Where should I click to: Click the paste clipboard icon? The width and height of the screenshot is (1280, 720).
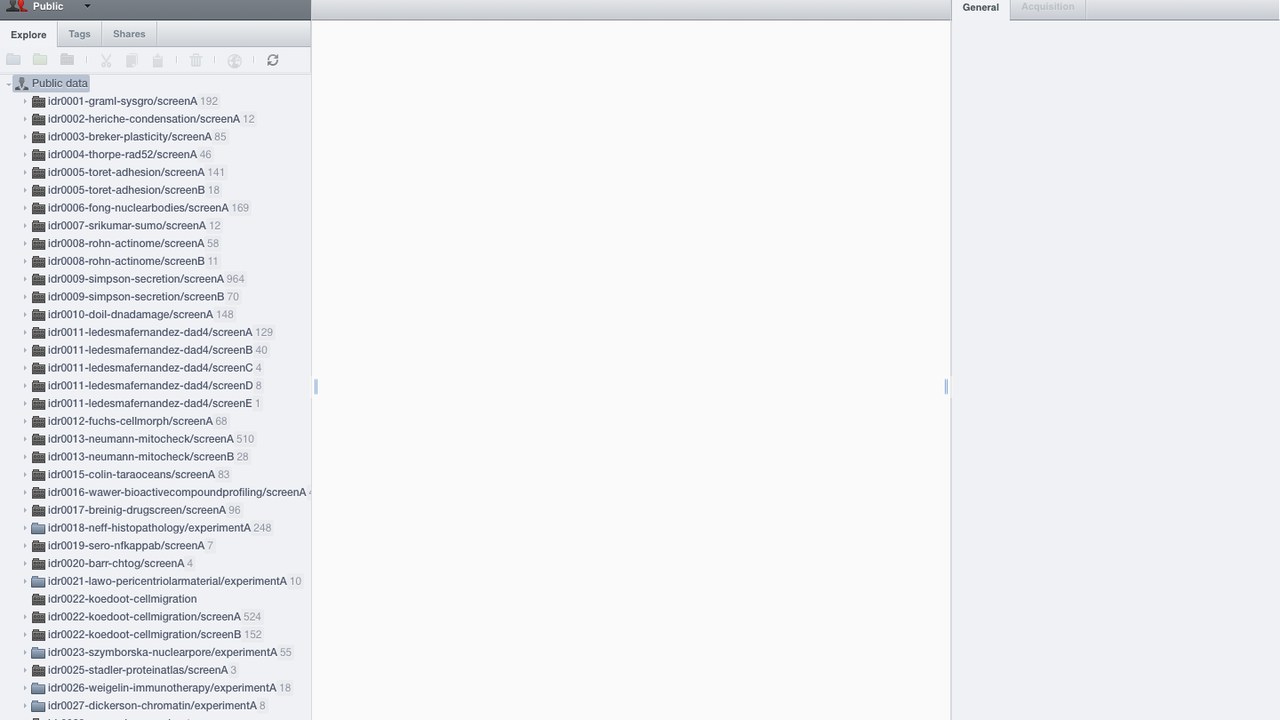[x=157, y=60]
